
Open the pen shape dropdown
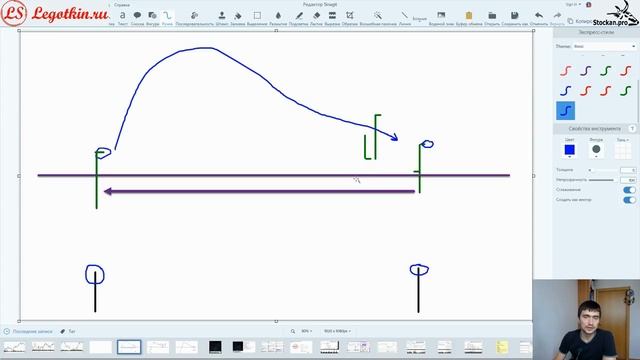(596, 151)
